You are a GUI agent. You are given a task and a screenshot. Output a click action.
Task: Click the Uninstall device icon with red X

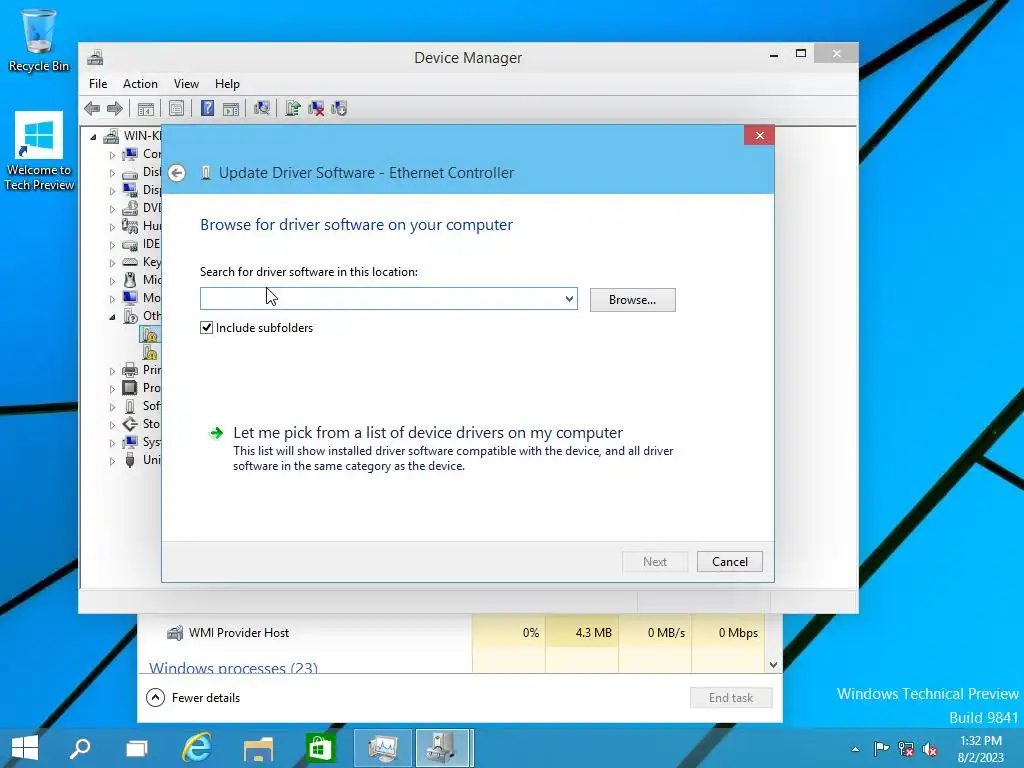[316, 108]
